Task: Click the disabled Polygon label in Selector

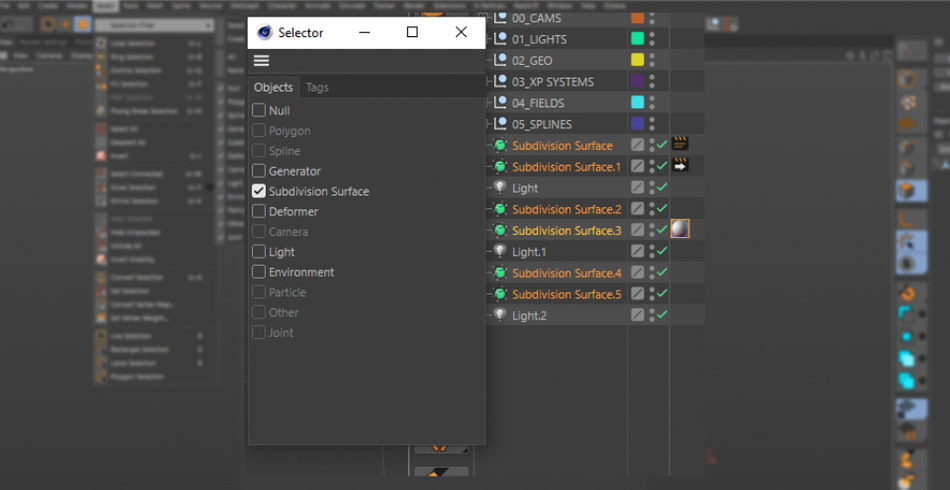Action: (x=290, y=131)
